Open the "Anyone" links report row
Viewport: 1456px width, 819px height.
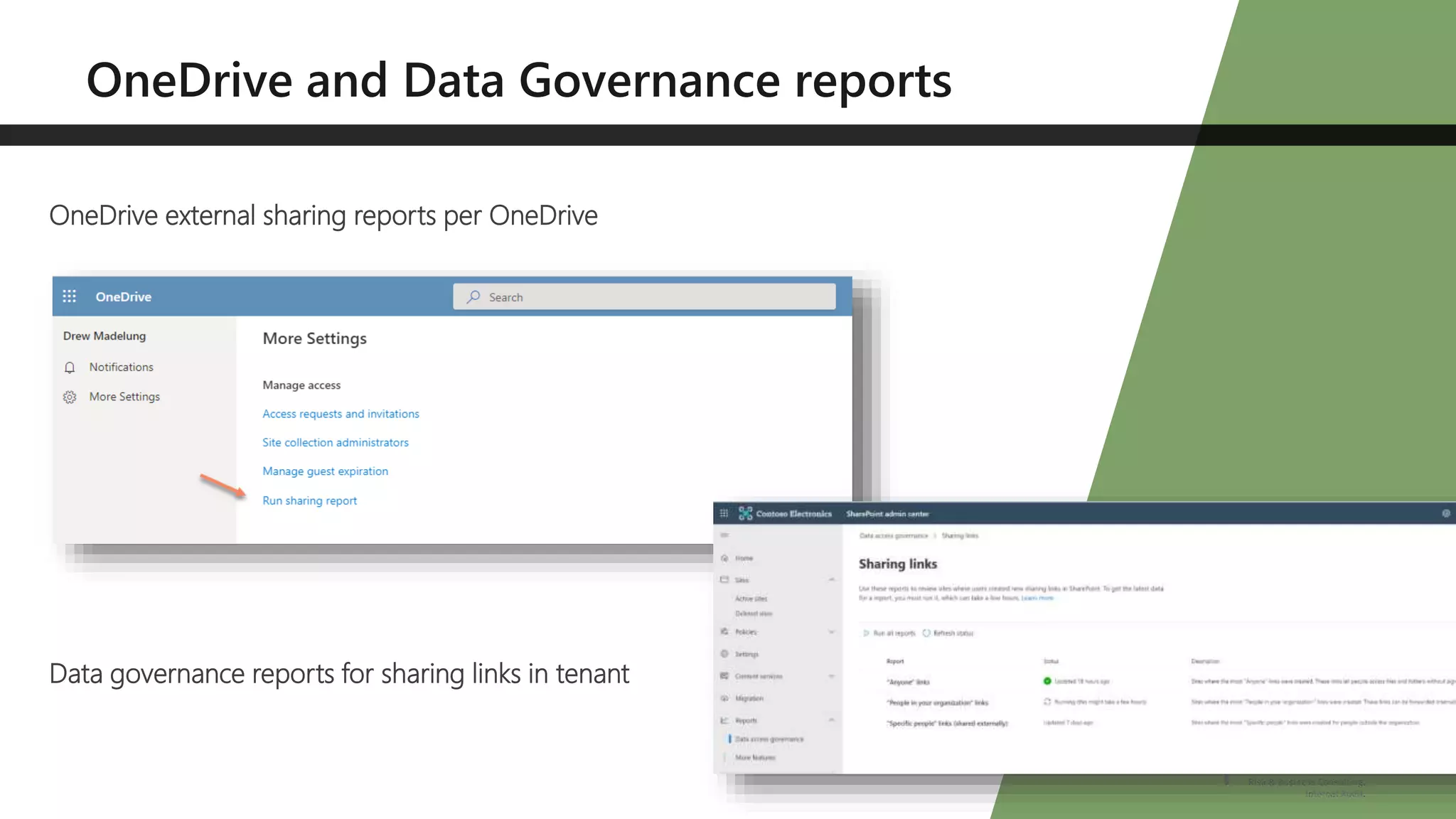point(908,682)
